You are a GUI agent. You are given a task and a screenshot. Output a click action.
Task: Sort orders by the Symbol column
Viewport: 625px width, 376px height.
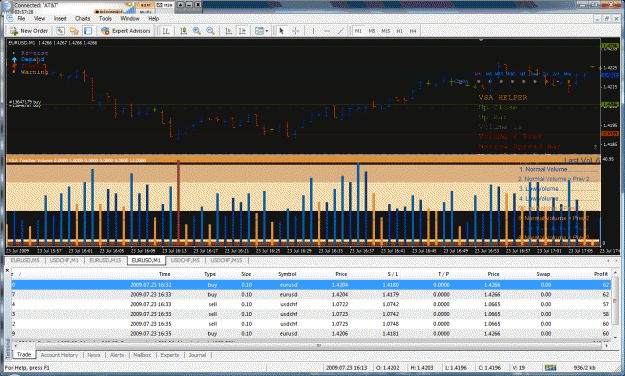[x=287, y=274]
